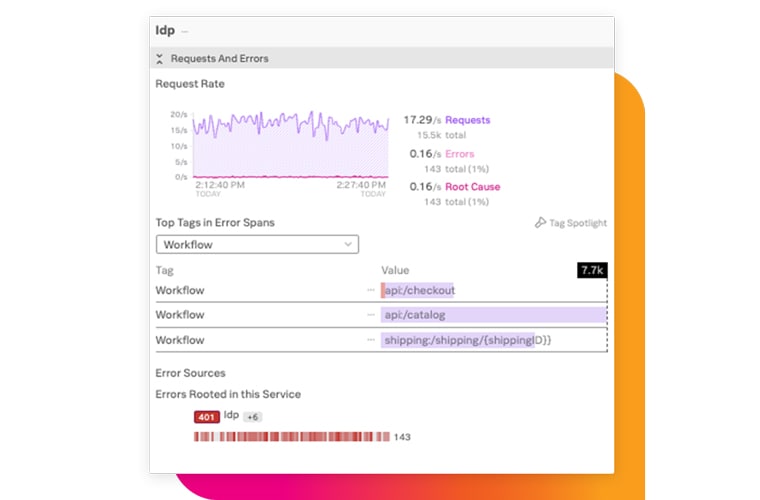The image size is (760, 500).
Task: Click the 401 error badge
Action: 206,417
